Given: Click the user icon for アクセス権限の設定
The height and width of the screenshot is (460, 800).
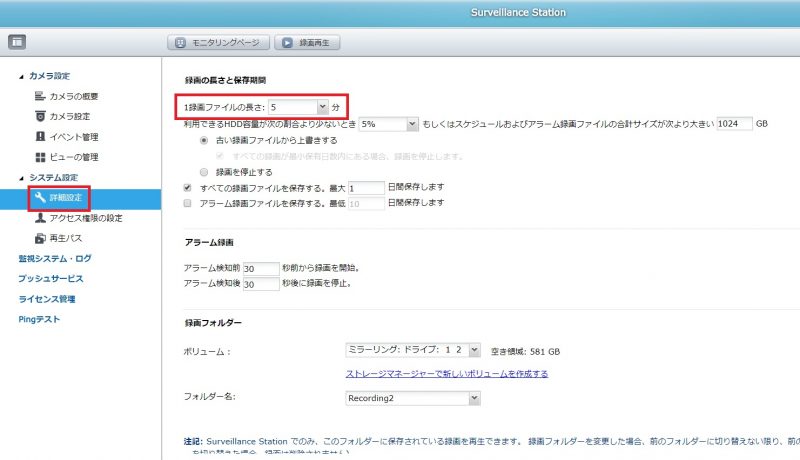Looking at the screenshot, I should (x=40, y=218).
